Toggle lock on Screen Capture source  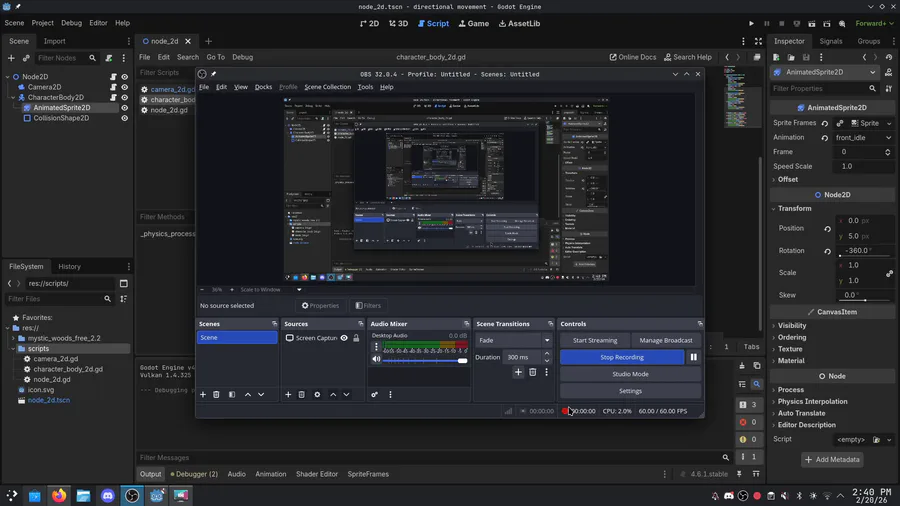(x=356, y=338)
